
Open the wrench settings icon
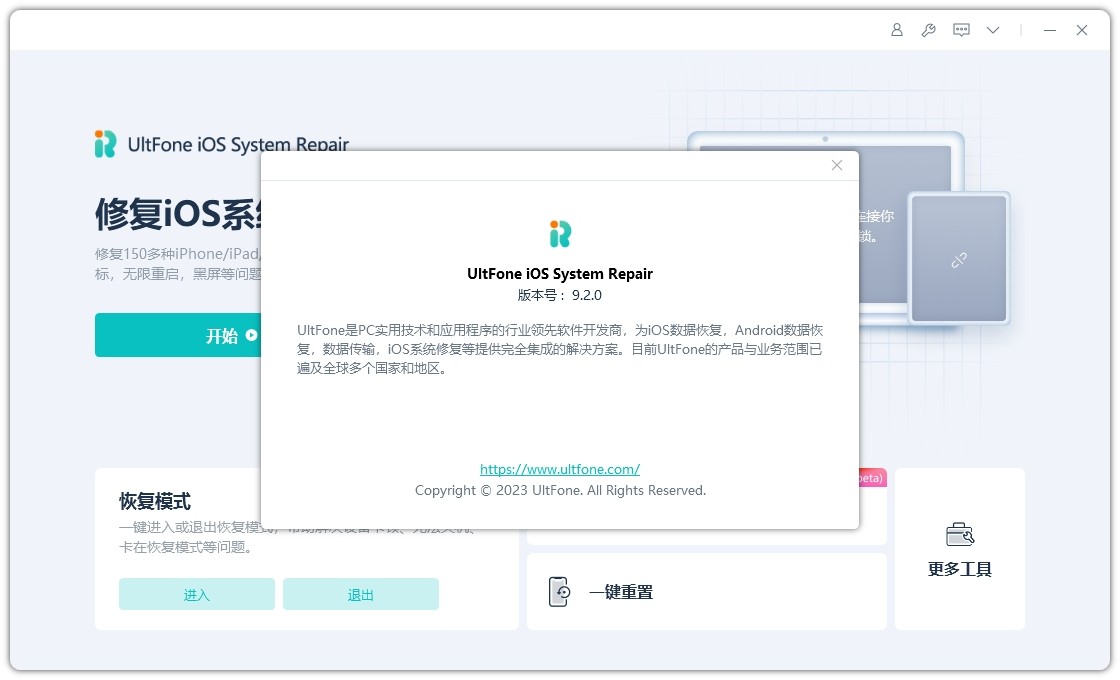coord(929,30)
